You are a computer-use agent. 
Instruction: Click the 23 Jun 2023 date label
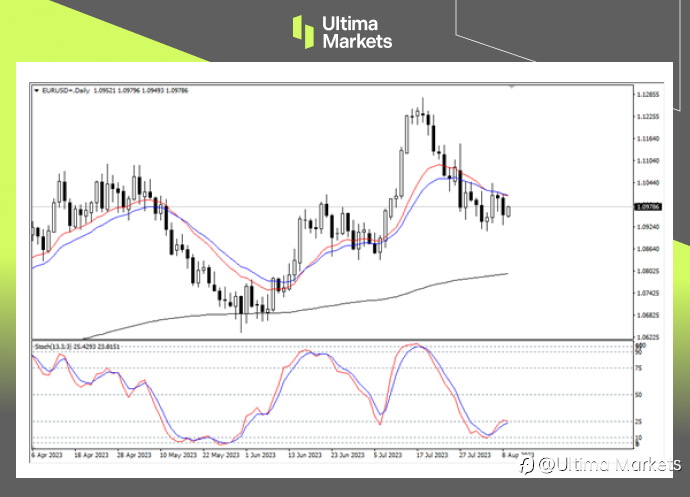[348, 455]
